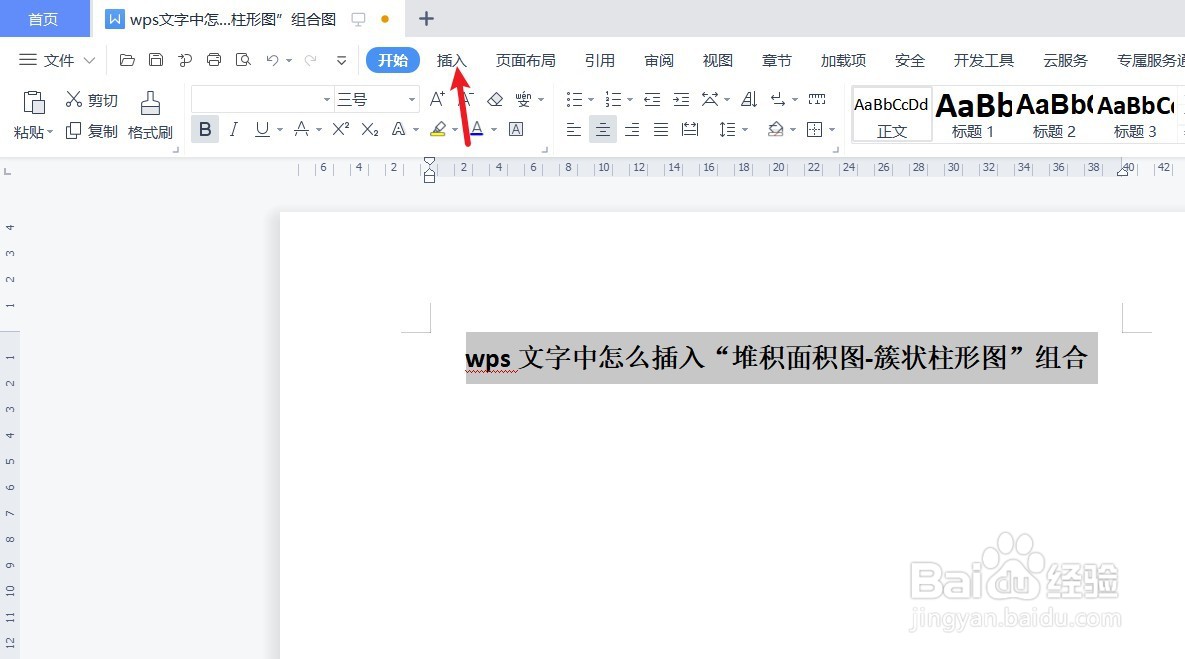Image resolution: width=1185 pixels, height=659 pixels.
Task: Open print preview icon
Action: pos(243,60)
